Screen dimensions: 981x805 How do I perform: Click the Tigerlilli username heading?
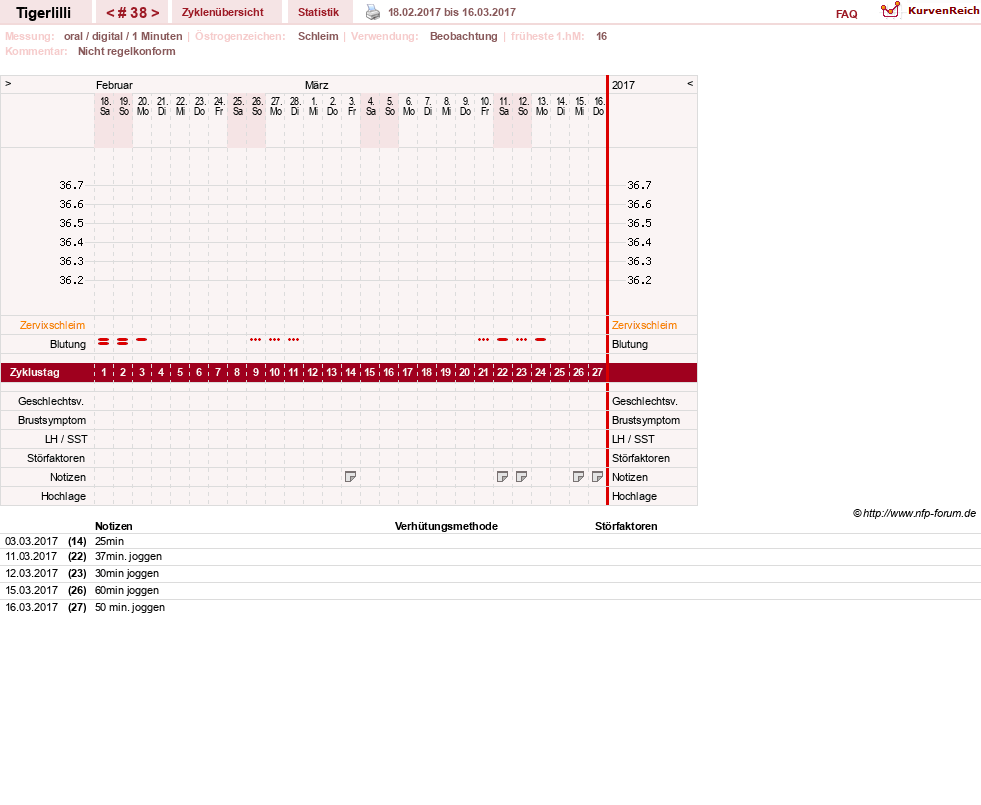click(x=44, y=13)
